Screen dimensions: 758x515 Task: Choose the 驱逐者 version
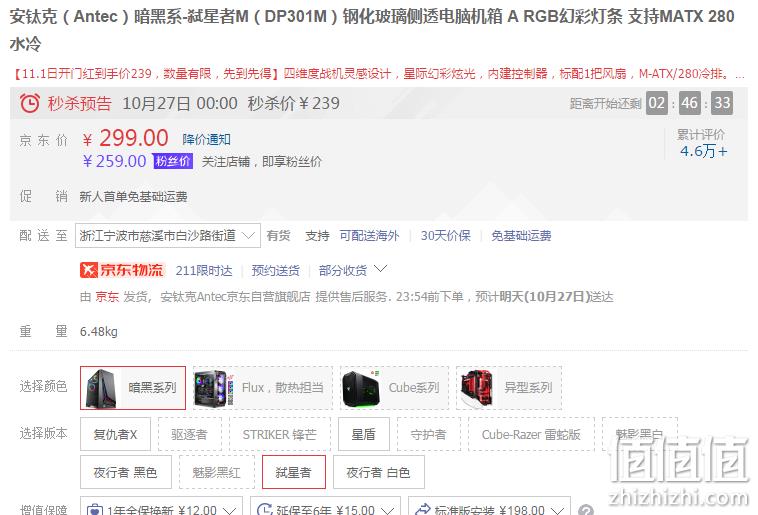(190, 434)
